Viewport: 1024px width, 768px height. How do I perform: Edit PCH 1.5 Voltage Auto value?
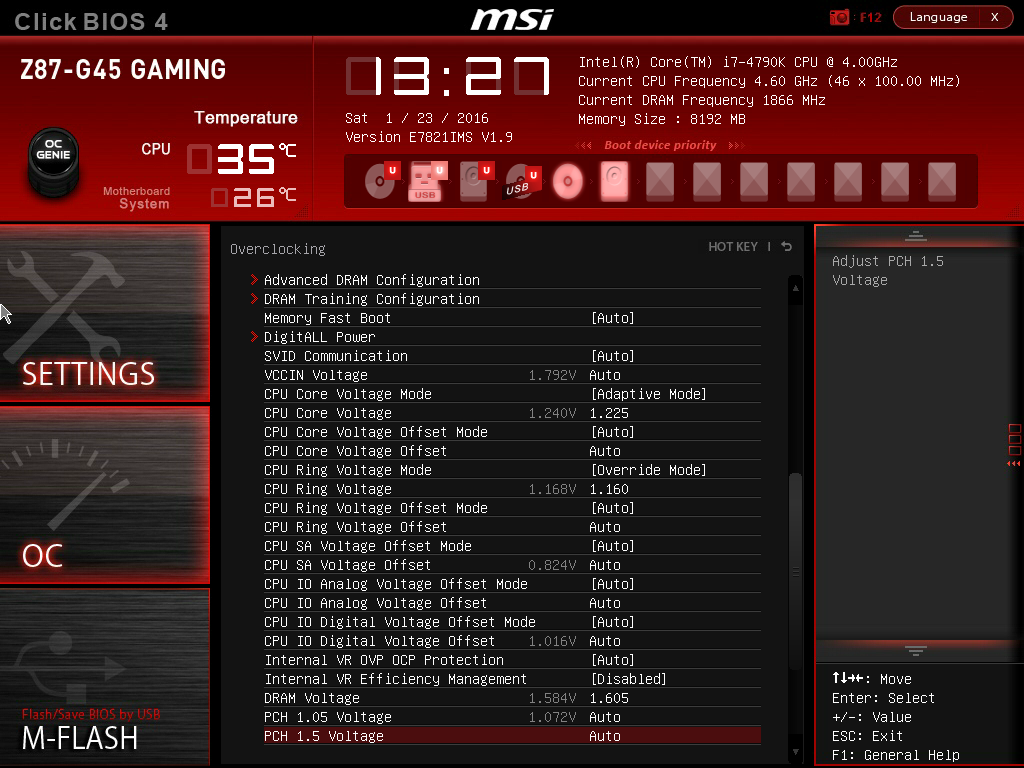pyautogui.click(x=605, y=735)
